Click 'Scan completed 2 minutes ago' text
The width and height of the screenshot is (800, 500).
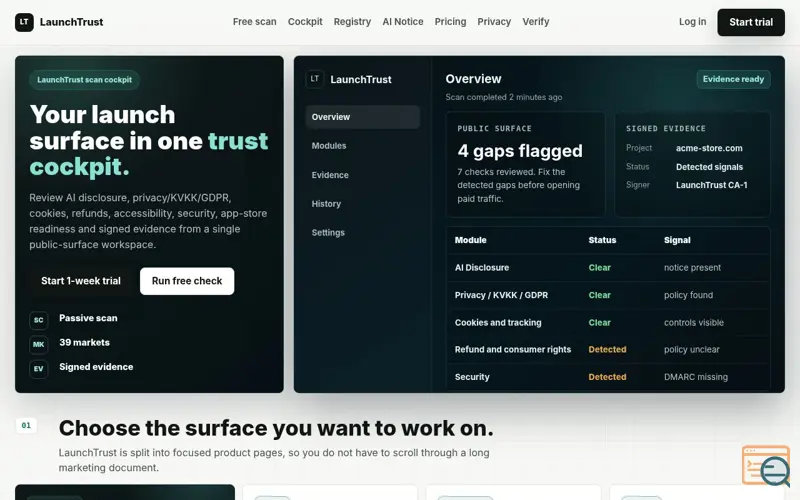(504, 97)
